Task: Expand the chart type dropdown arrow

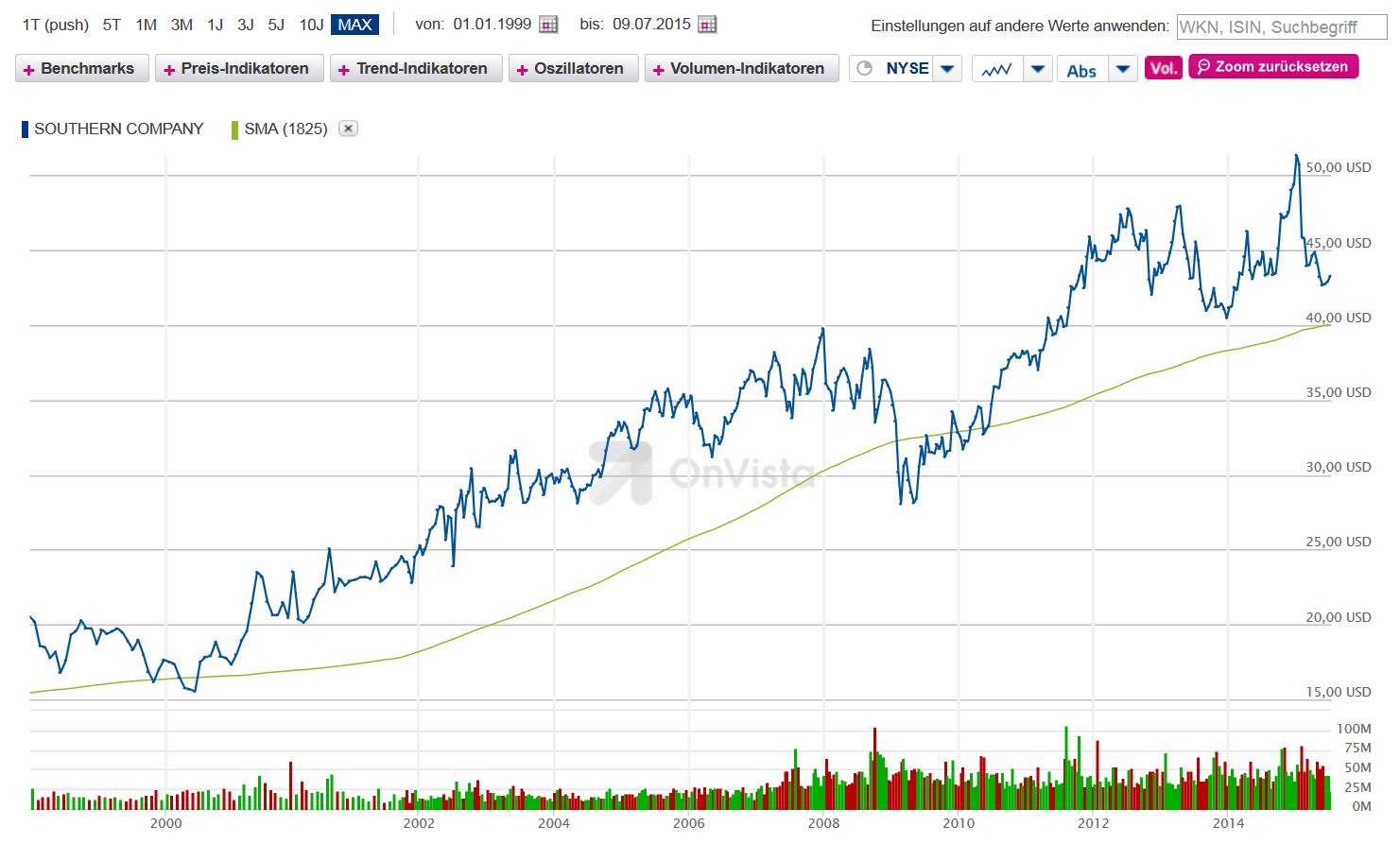Action: pos(1038,69)
